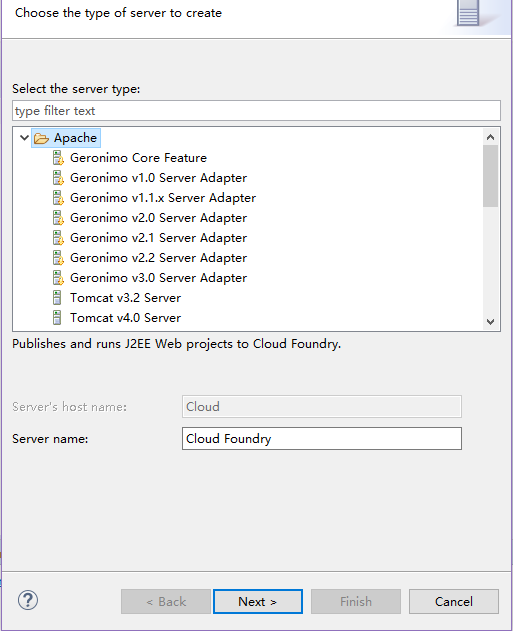Select Geronimo v2.1 Server Adapter

coord(159,238)
